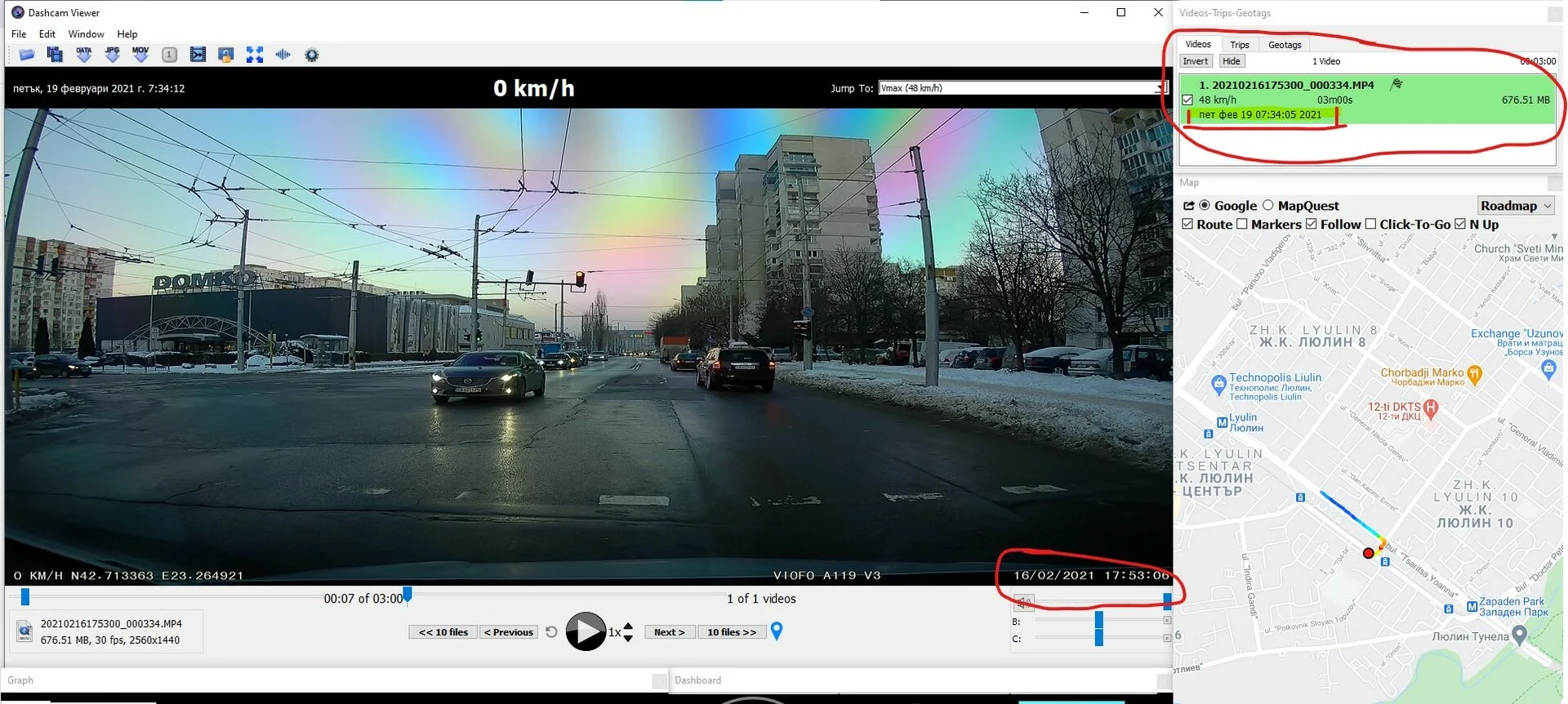Click Chorbadji Marko restaurant on map
The image size is (1568, 704).
pos(1431,376)
